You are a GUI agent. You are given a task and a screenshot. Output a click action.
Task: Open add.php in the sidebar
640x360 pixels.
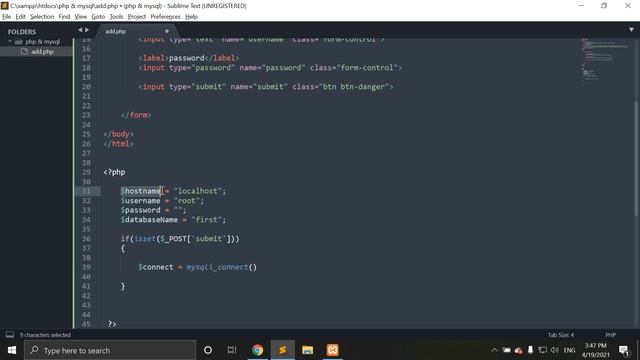pyautogui.click(x=42, y=51)
